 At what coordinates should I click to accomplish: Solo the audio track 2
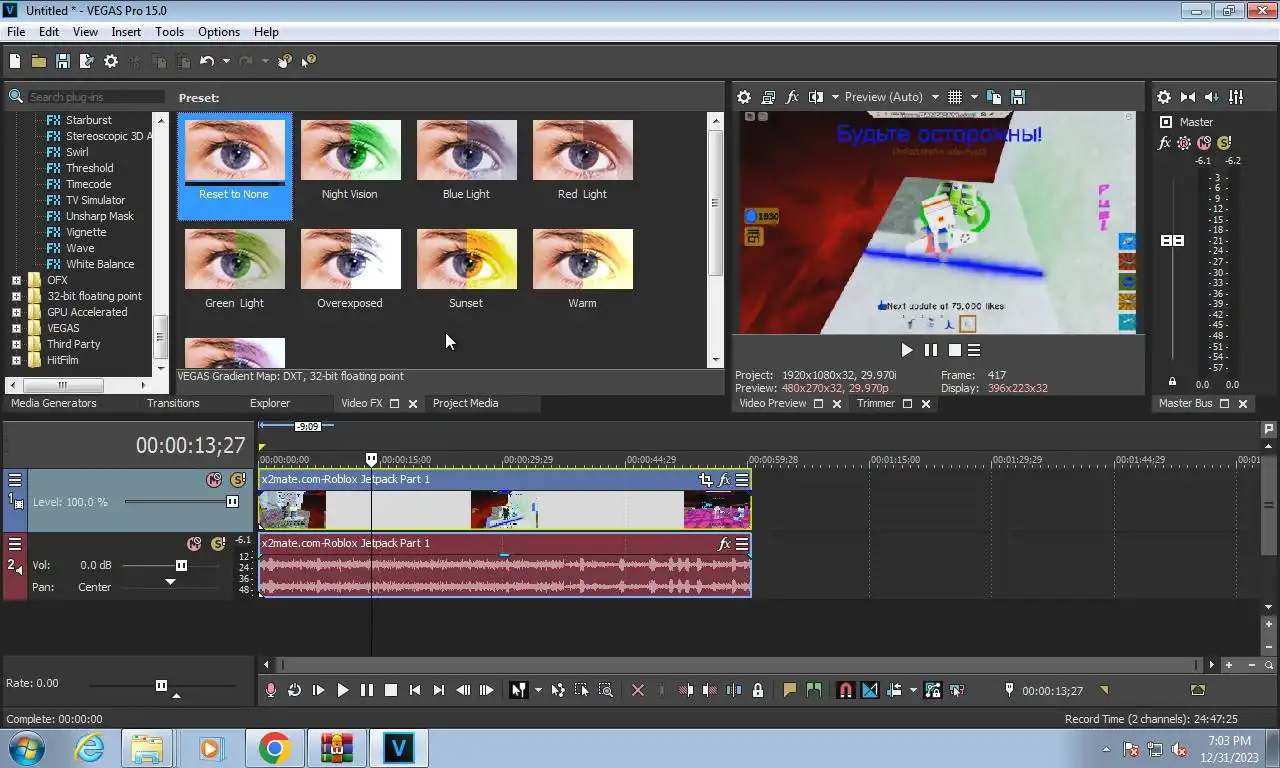pyautogui.click(x=218, y=544)
